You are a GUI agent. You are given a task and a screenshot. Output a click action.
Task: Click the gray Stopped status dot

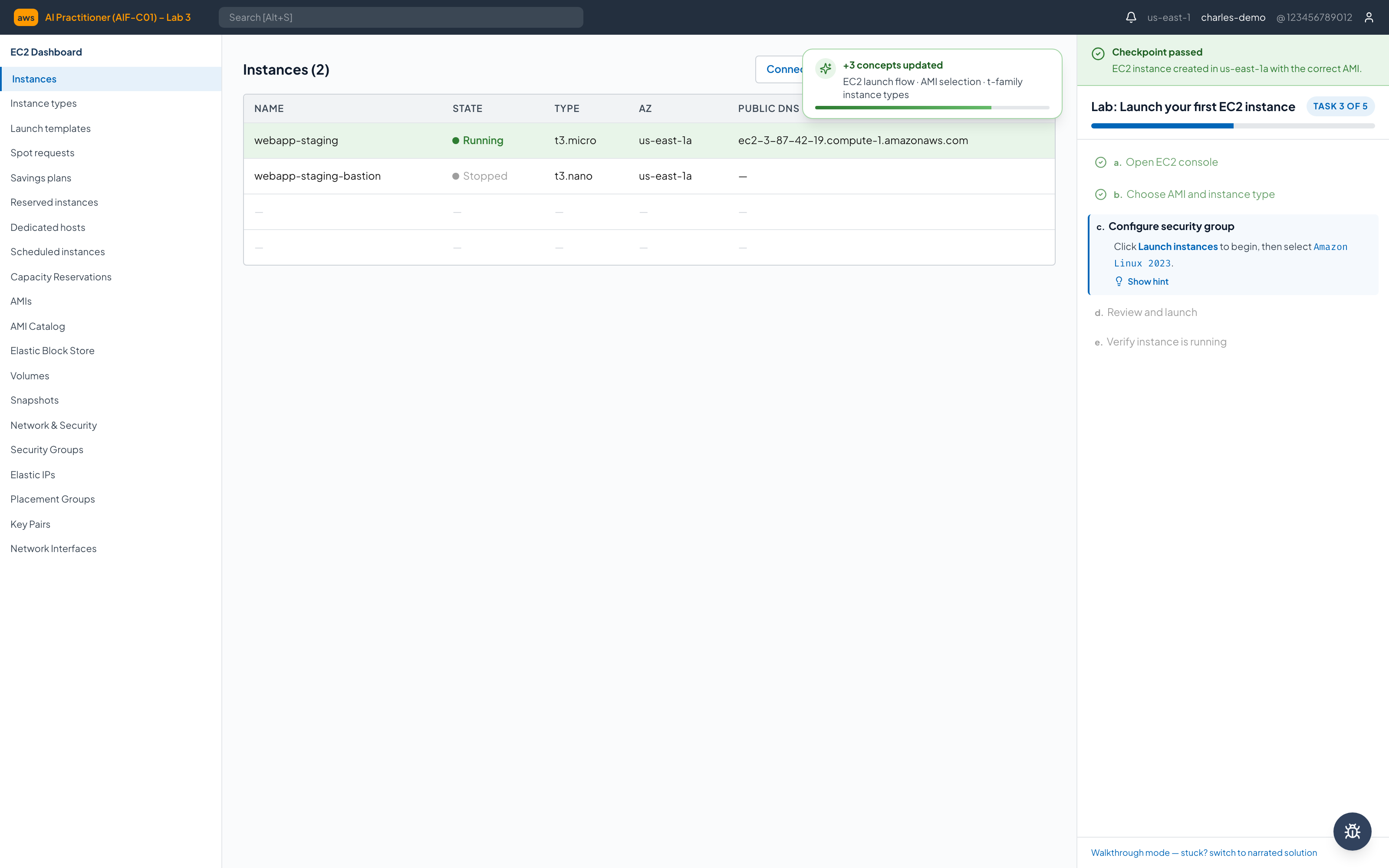[456, 176]
